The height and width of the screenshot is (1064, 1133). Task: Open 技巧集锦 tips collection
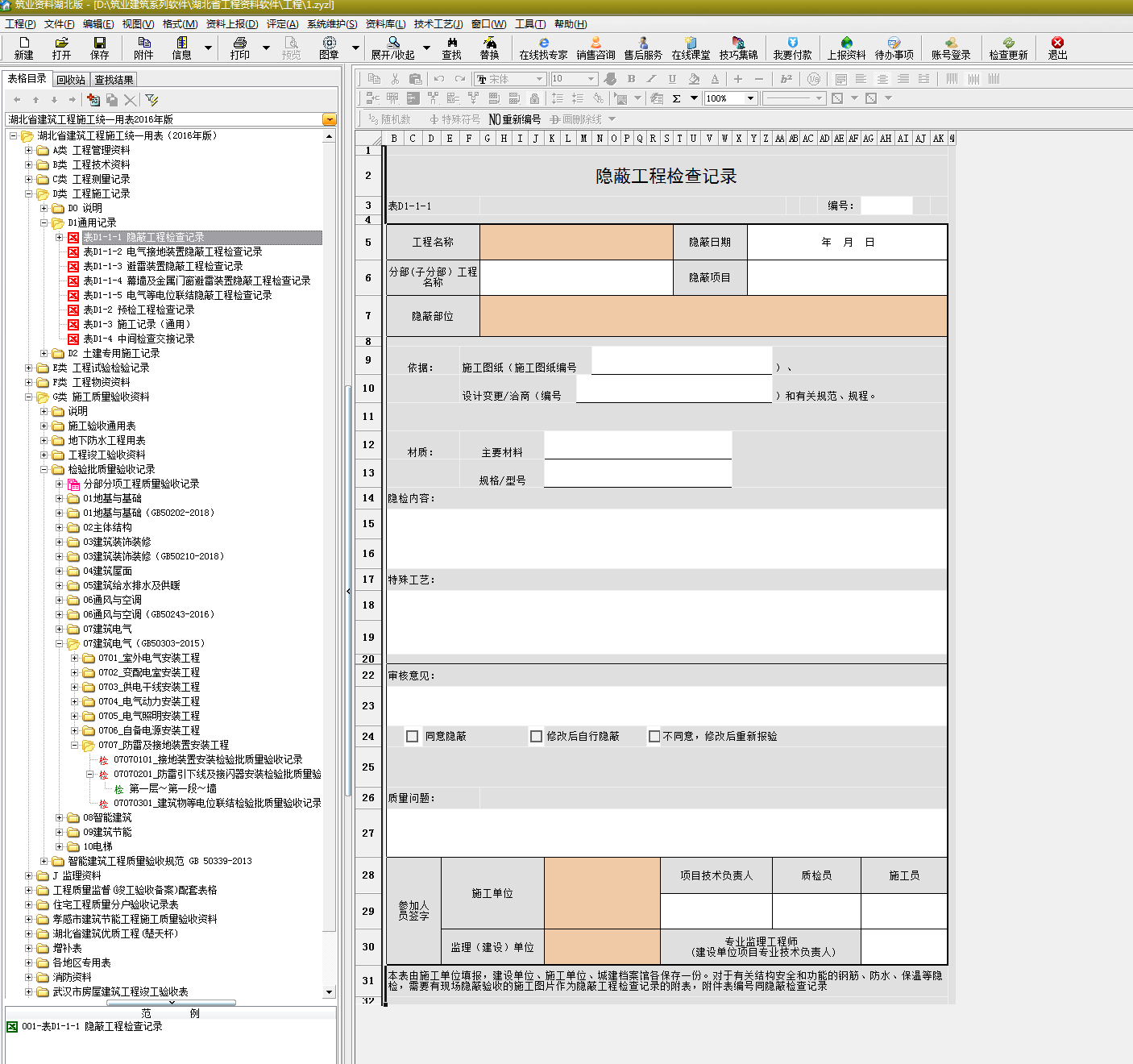tap(738, 48)
